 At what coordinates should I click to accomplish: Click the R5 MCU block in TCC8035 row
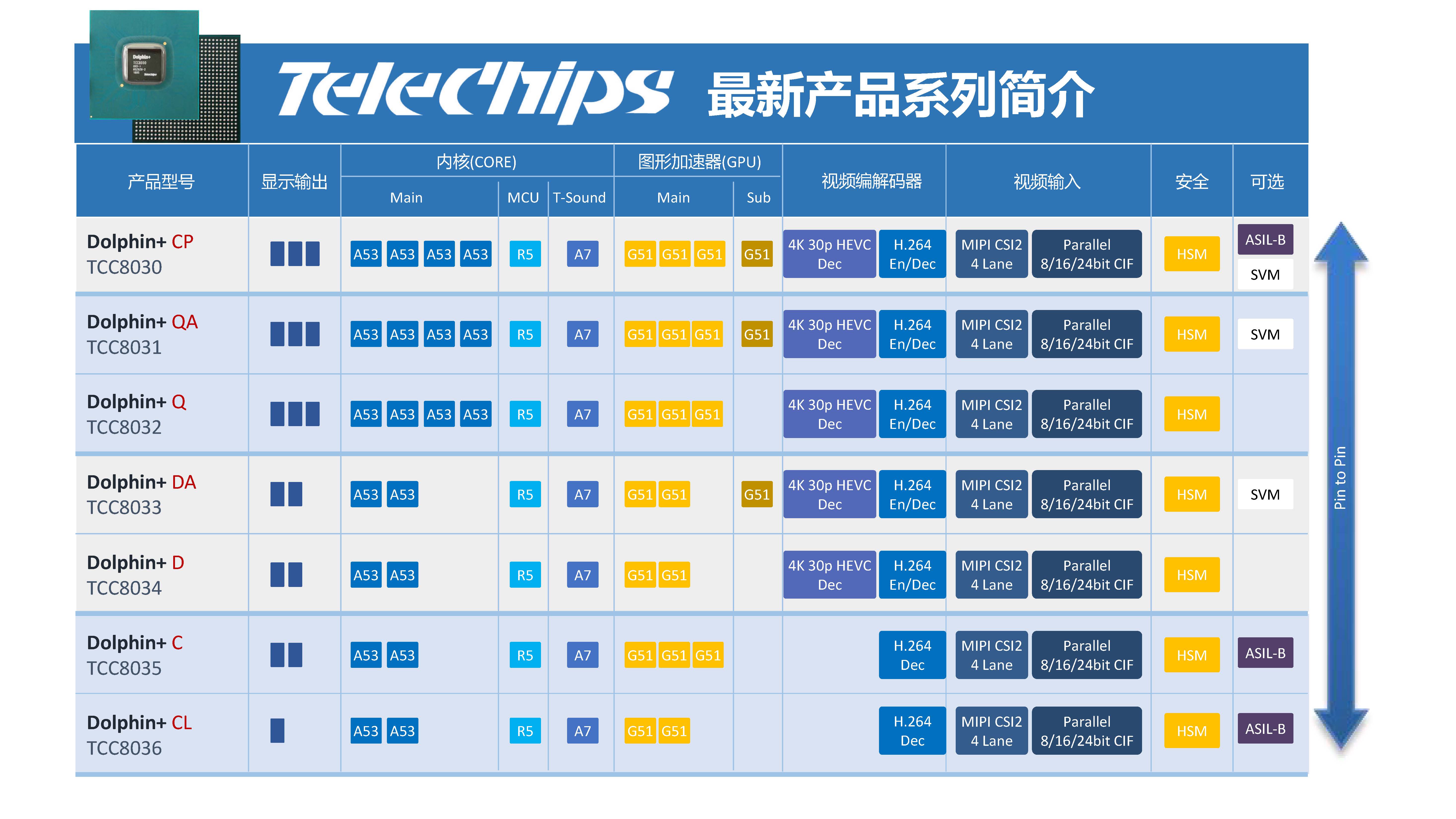pyautogui.click(x=525, y=655)
